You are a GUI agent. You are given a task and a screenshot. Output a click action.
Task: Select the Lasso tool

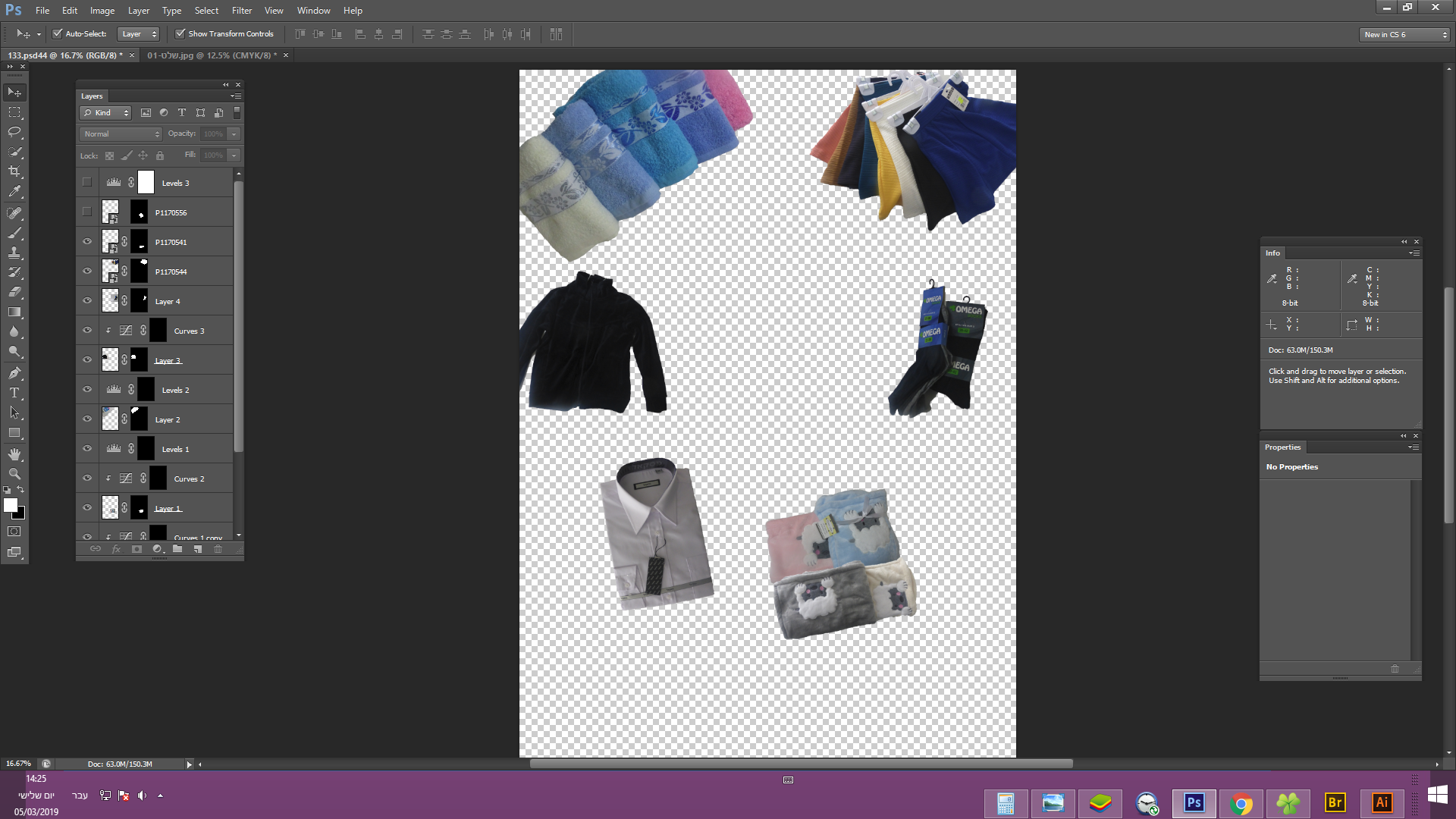click(14, 132)
